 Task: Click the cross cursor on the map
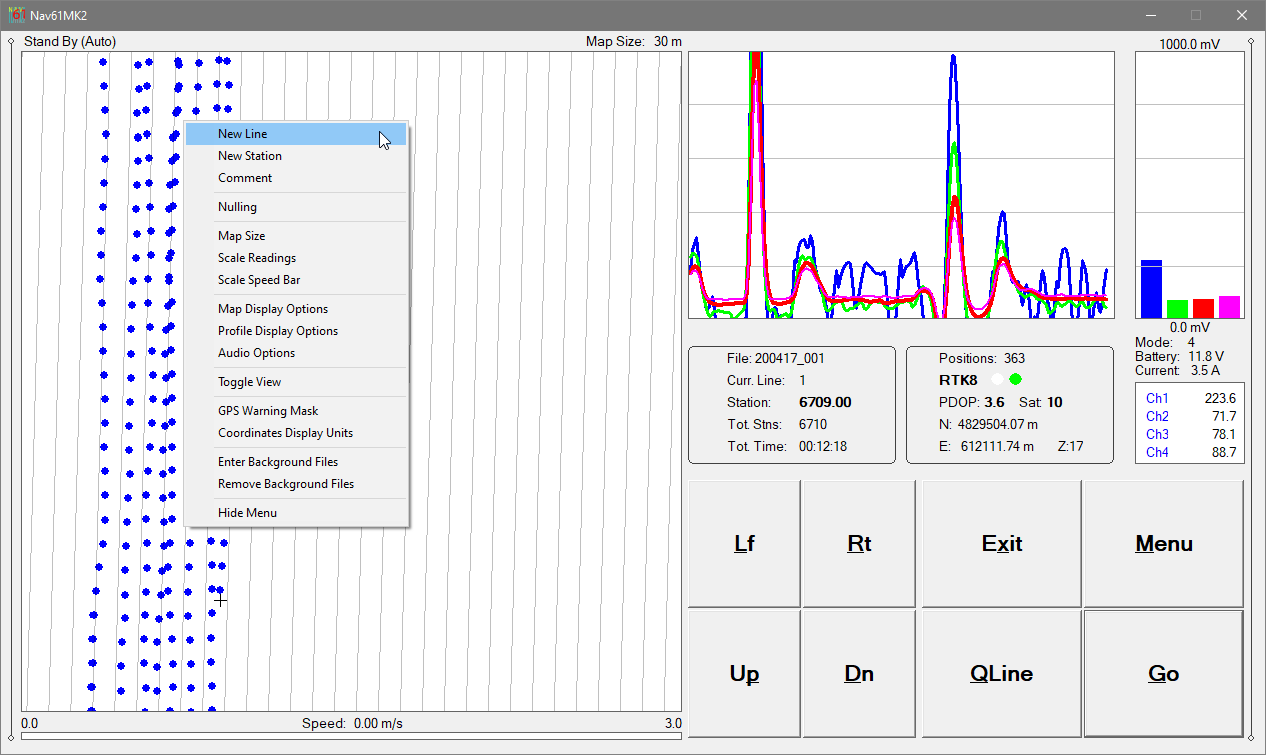coord(220,599)
